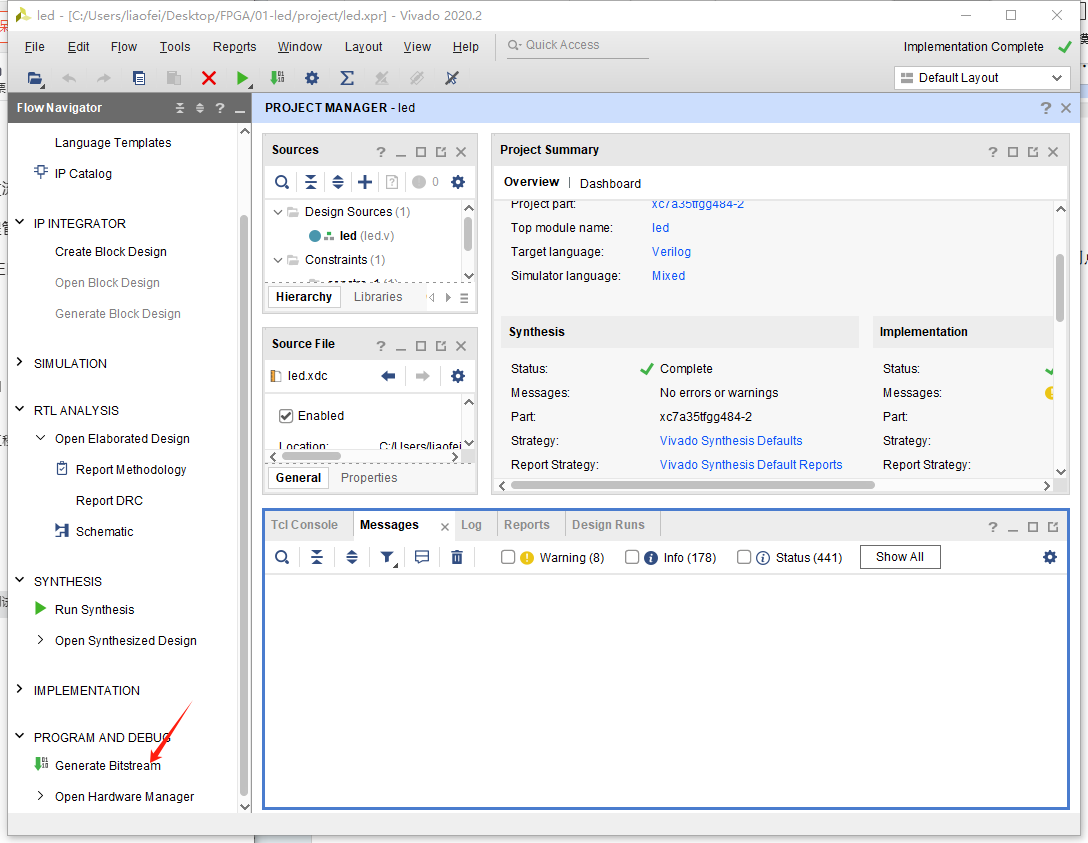Toggle the Warning (8) filter checkbox
The image size is (1088, 843).
pyautogui.click(x=508, y=557)
